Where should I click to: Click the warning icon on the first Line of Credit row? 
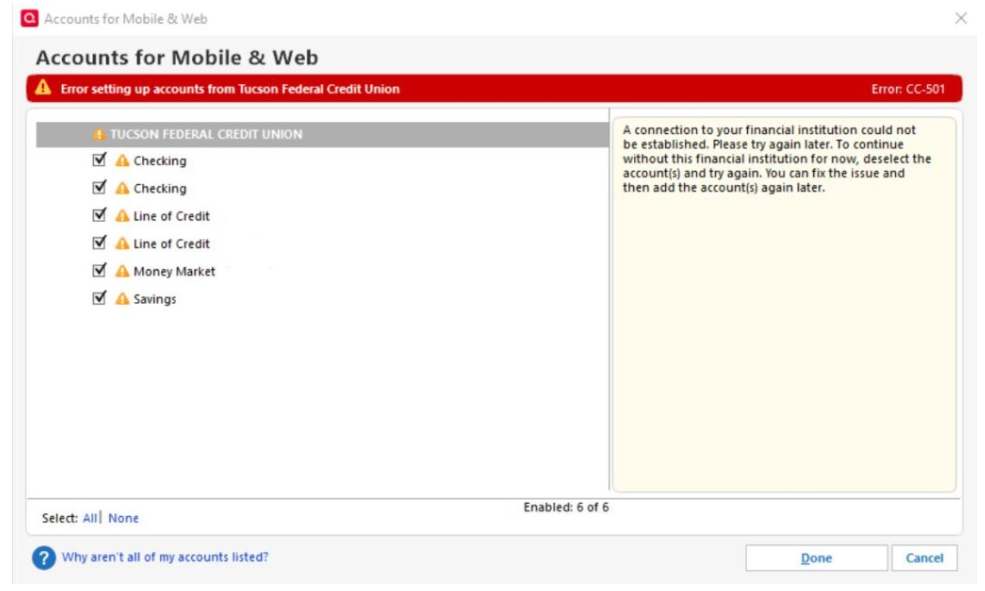122,216
